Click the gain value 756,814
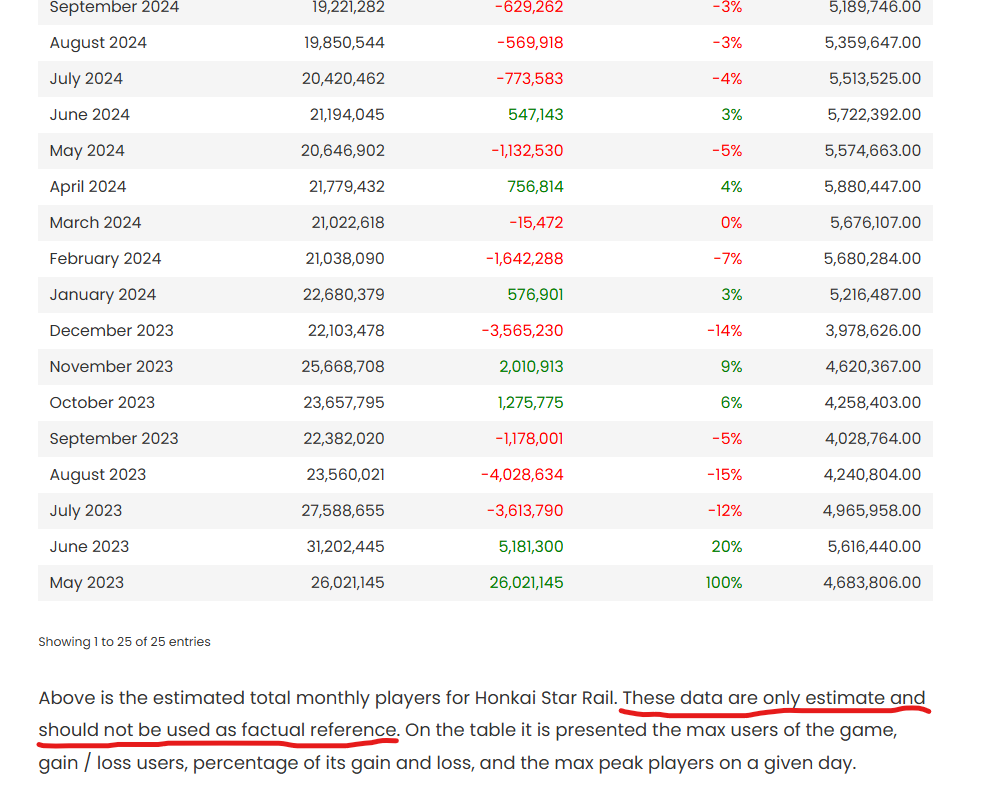 click(x=535, y=187)
